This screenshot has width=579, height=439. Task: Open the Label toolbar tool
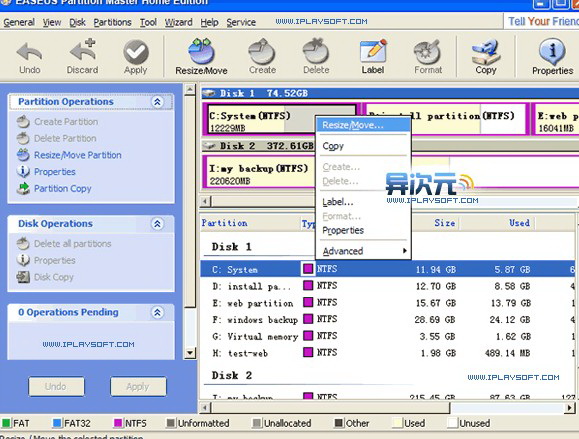point(373,56)
